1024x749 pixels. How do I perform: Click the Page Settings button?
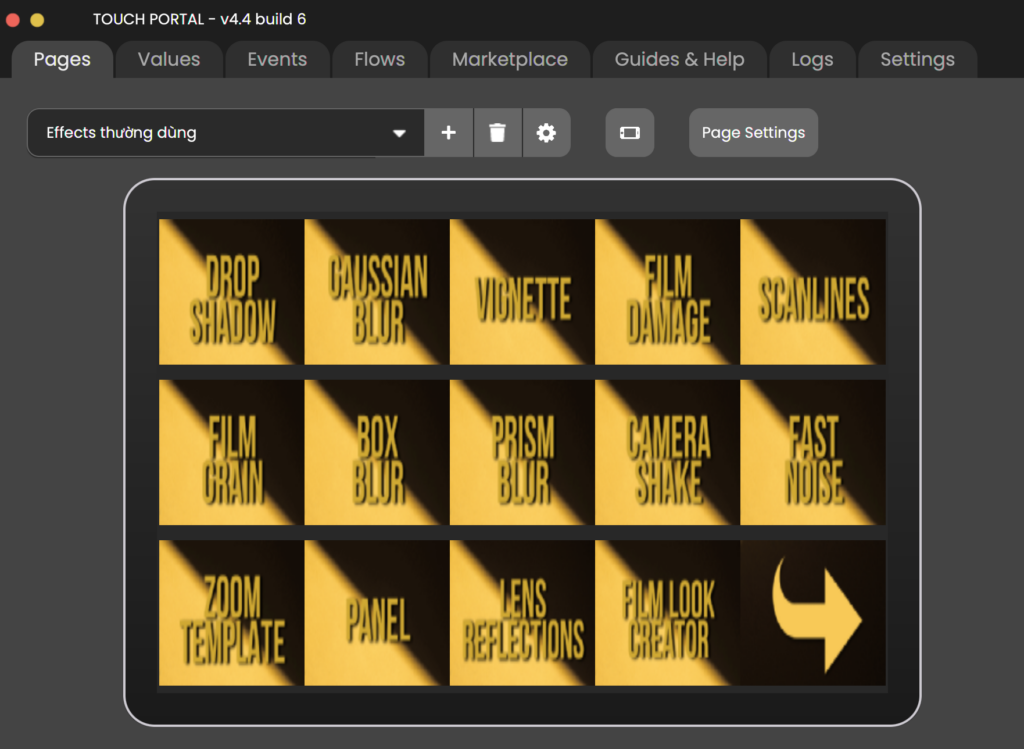click(753, 133)
